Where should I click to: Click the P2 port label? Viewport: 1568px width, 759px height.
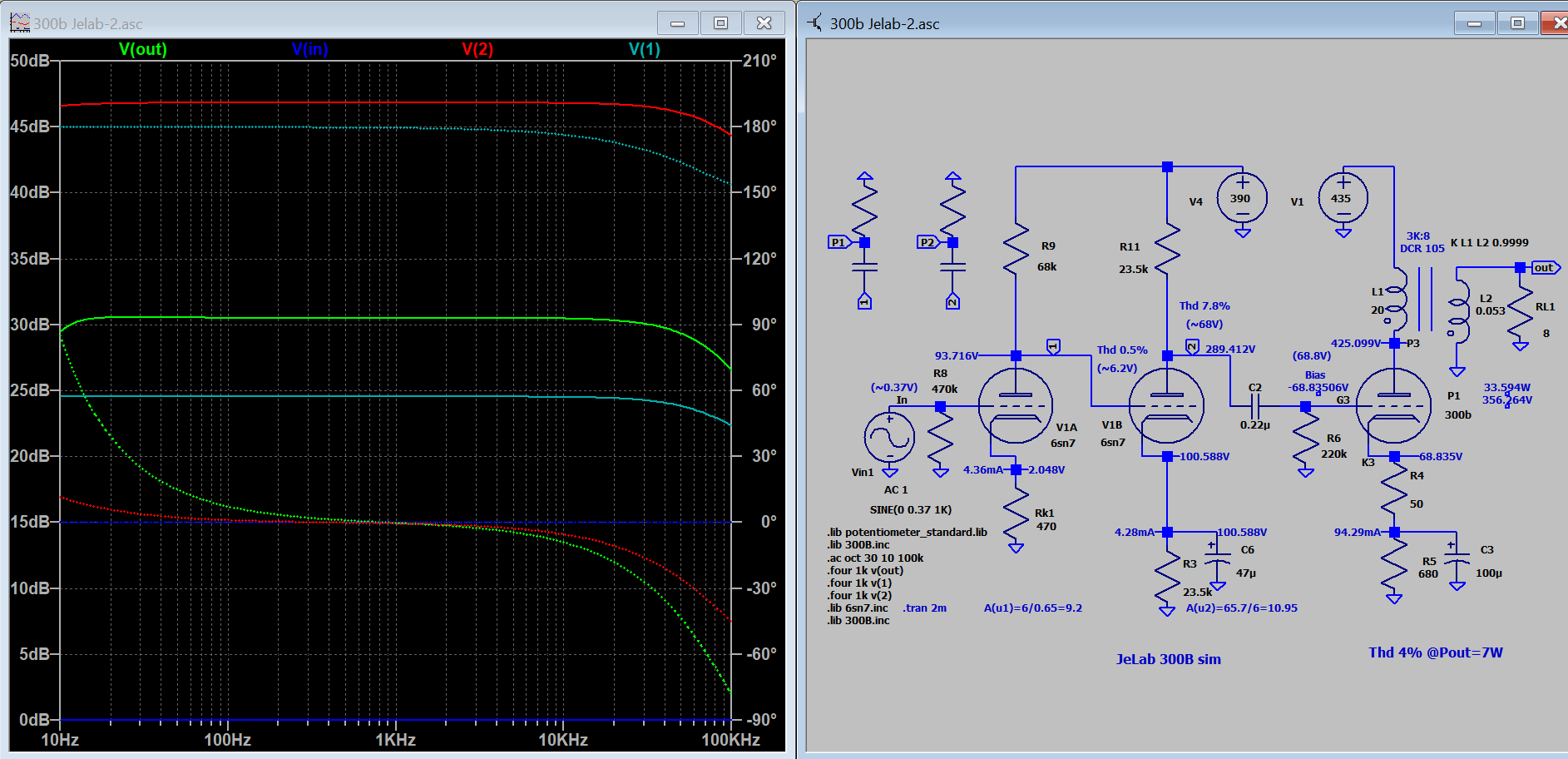pos(927,242)
